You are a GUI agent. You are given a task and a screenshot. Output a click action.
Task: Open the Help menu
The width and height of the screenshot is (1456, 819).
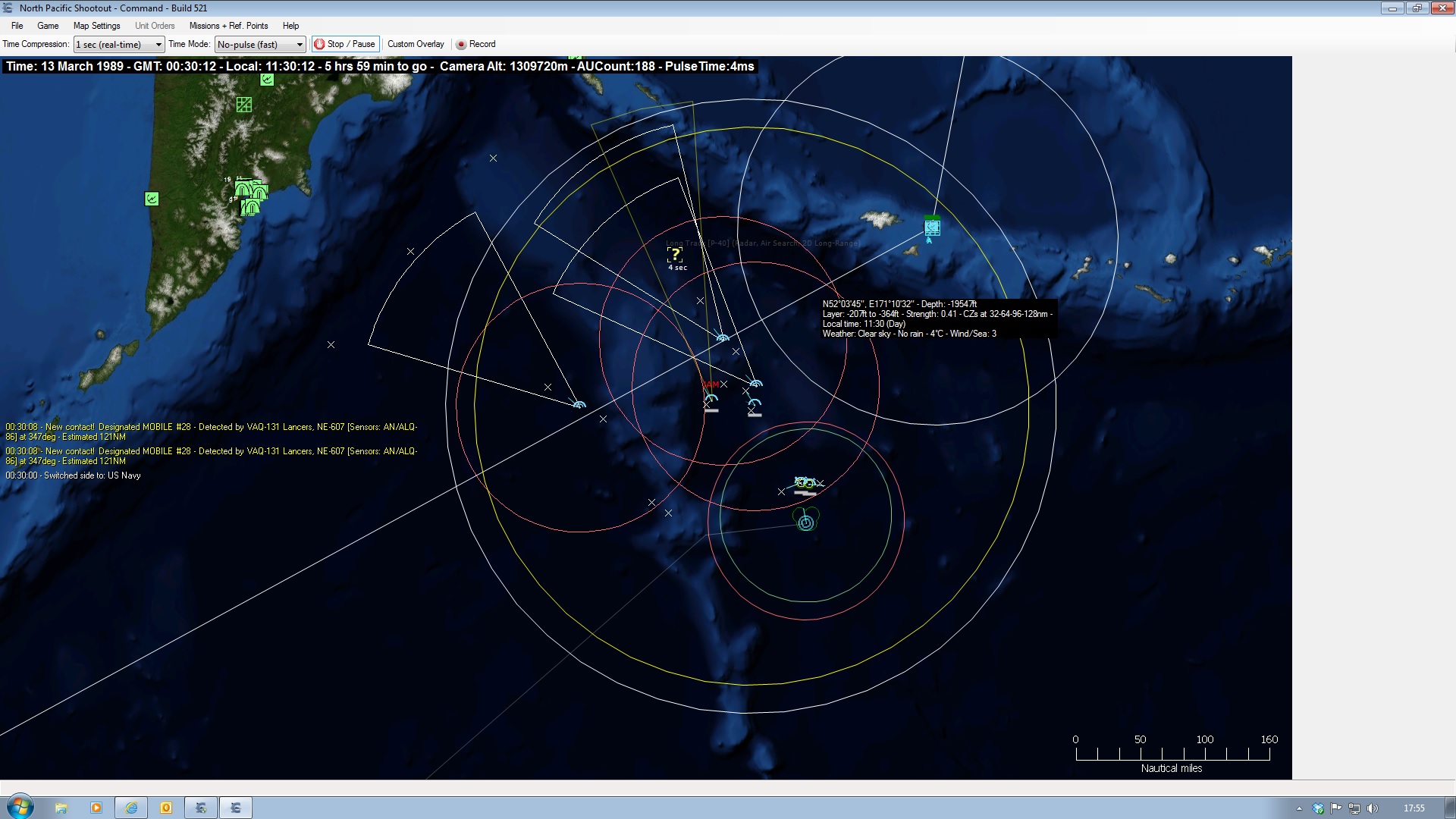click(290, 26)
